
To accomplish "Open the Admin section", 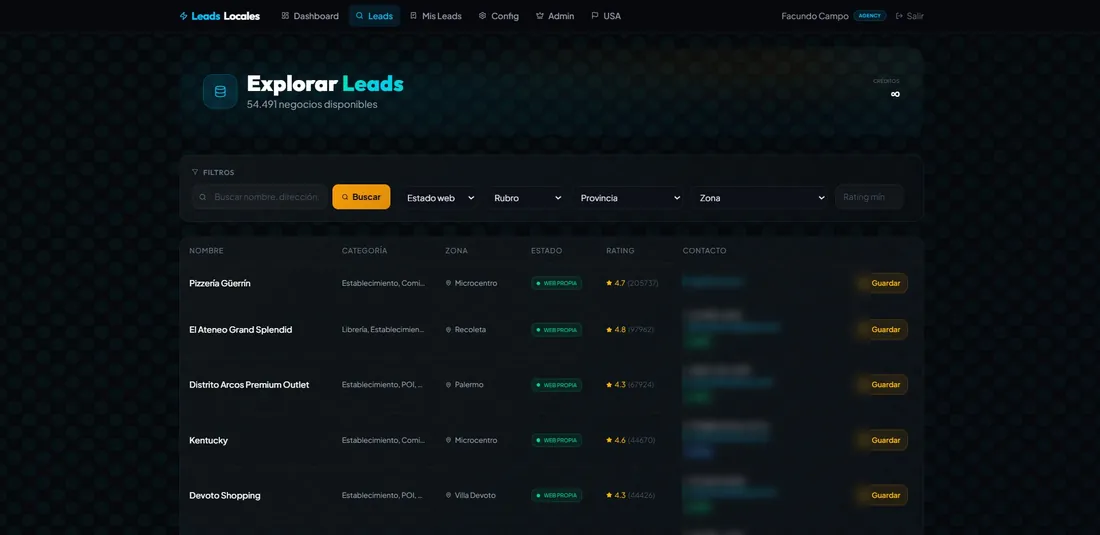I will click(x=555, y=16).
